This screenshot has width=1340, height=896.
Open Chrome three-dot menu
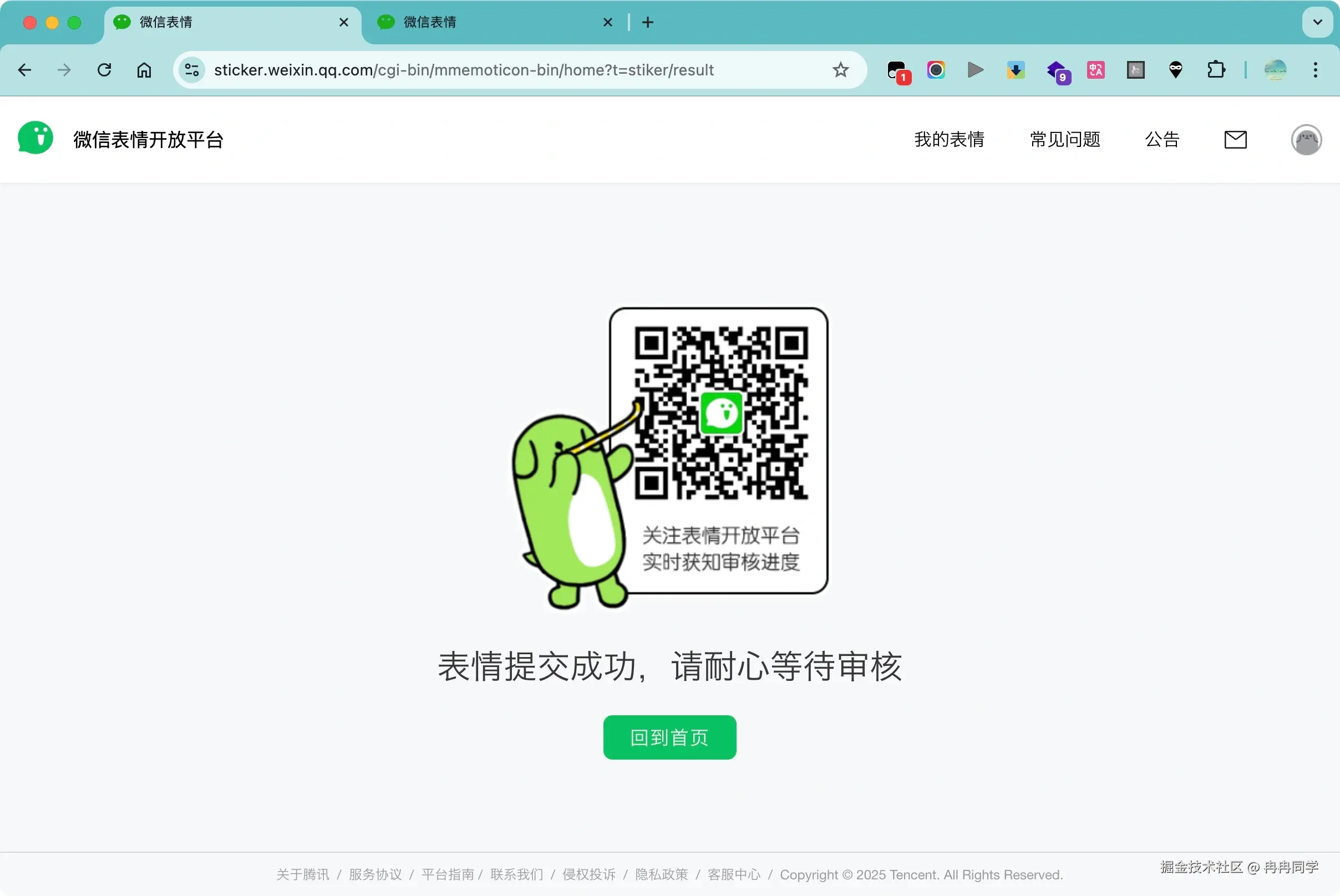[x=1316, y=70]
